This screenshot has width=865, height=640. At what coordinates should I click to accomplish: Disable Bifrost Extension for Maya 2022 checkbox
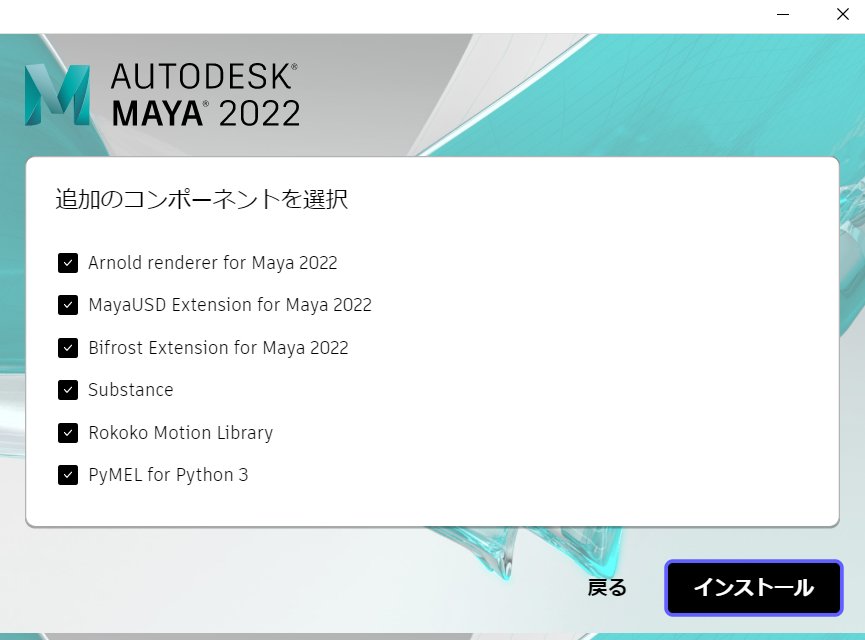[68, 348]
